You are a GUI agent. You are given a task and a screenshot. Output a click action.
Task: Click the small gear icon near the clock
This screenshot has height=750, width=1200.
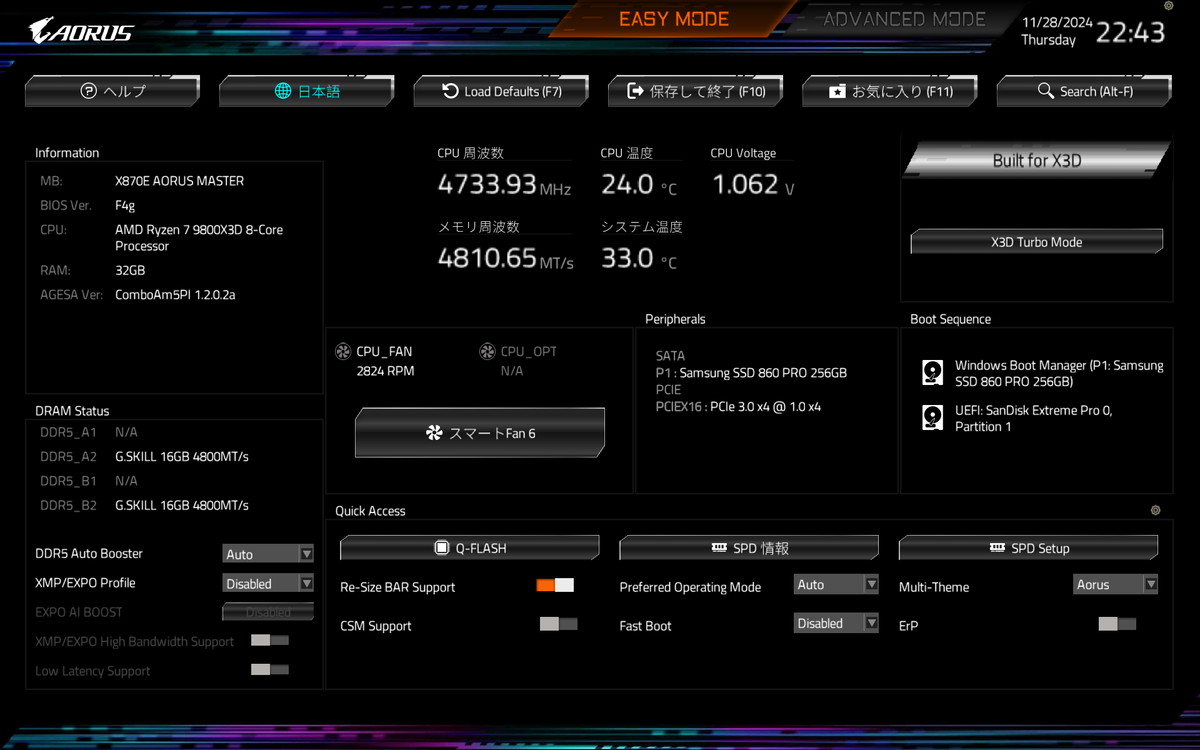pyautogui.click(x=1169, y=7)
